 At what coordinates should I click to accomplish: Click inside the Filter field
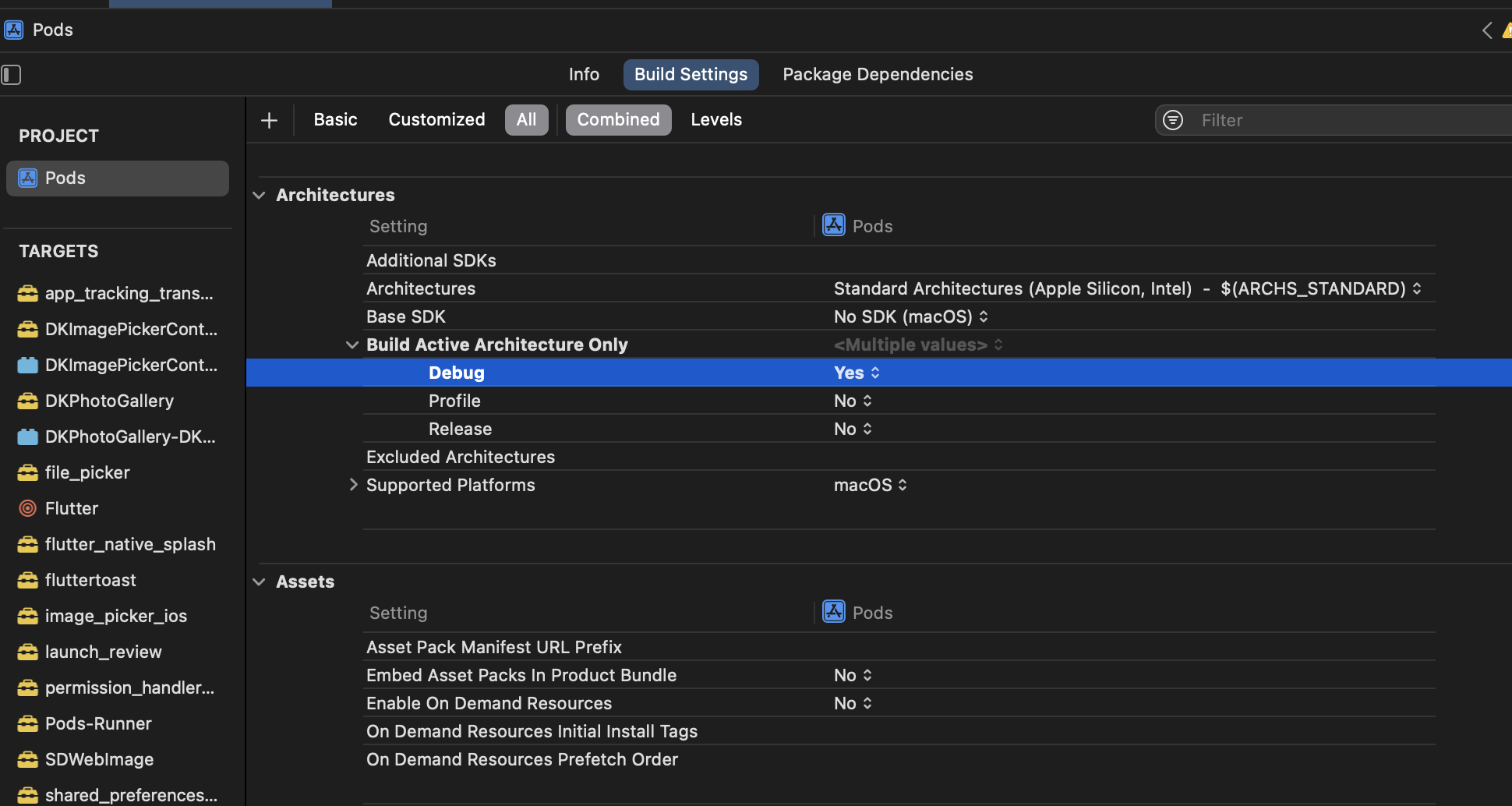1286,120
